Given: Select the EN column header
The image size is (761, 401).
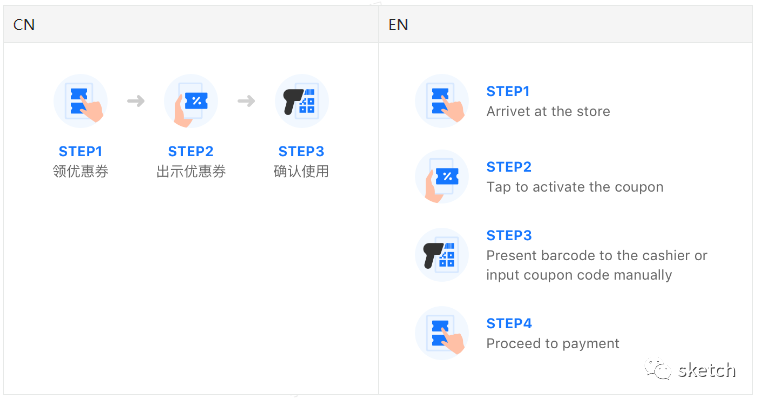Looking at the screenshot, I should pyautogui.click(x=398, y=24).
